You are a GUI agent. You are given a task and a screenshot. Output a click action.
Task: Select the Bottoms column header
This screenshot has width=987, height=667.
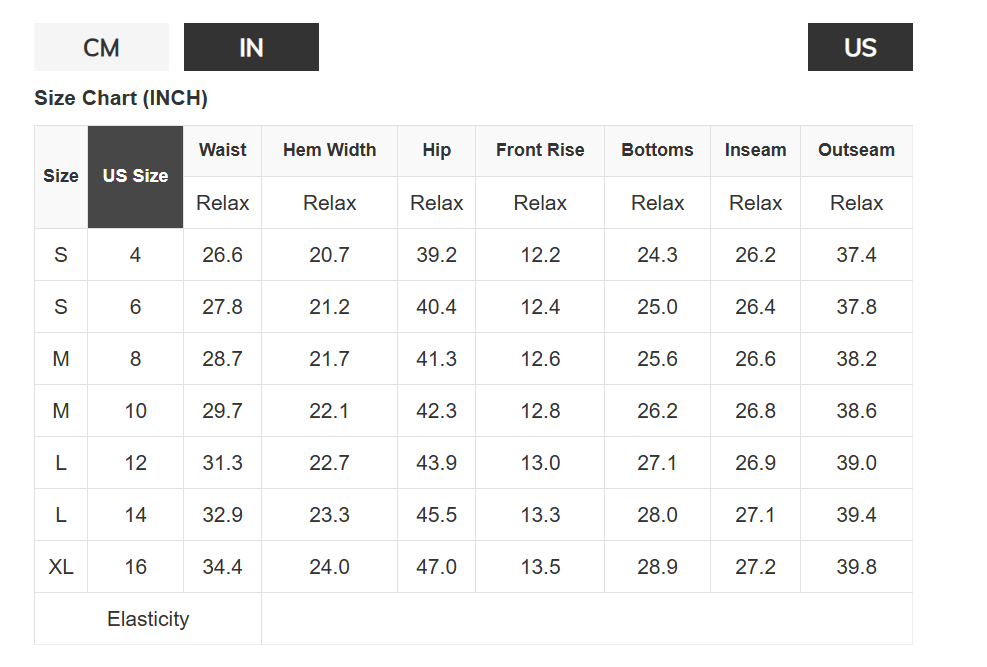click(x=657, y=150)
